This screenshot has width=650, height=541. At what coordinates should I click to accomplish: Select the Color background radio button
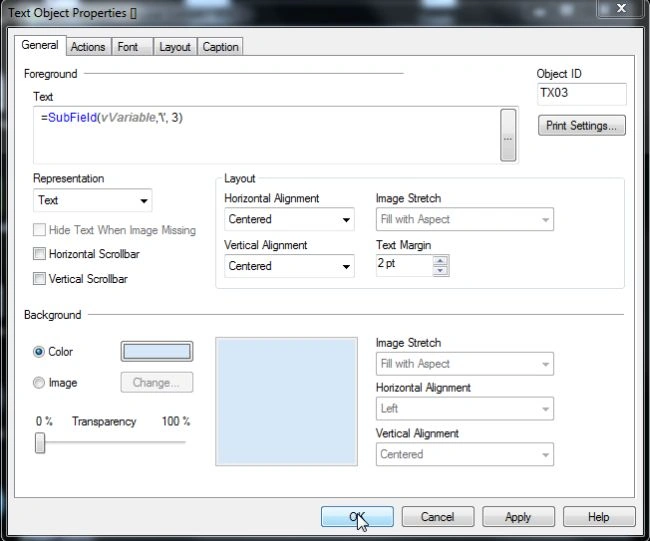[39, 352]
